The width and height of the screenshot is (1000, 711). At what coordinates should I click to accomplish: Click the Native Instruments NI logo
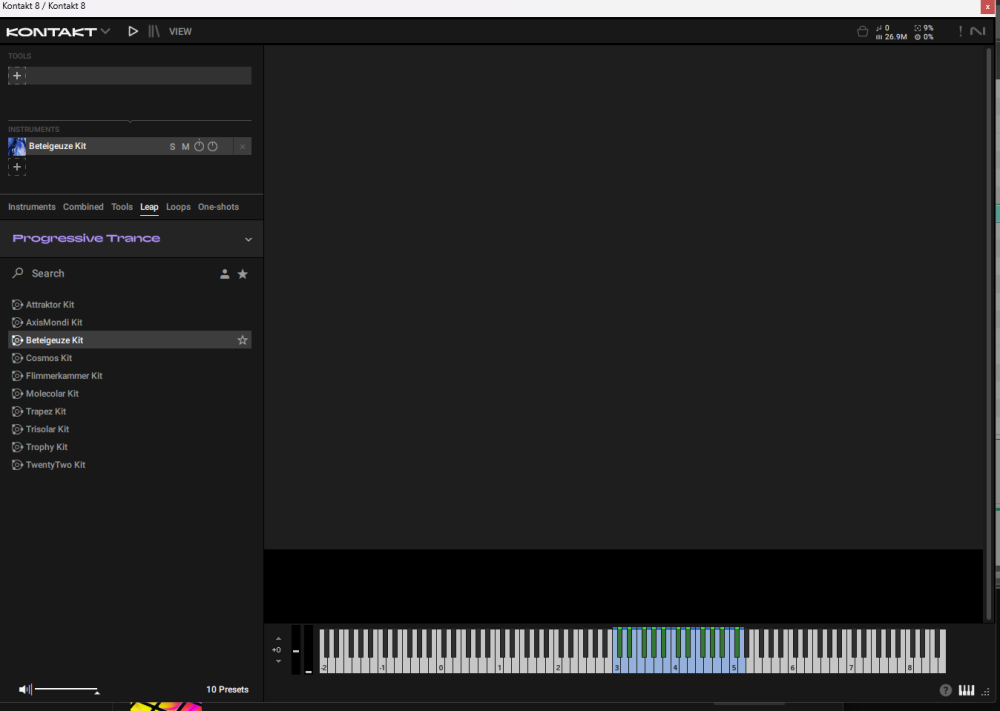click(978, 31)
